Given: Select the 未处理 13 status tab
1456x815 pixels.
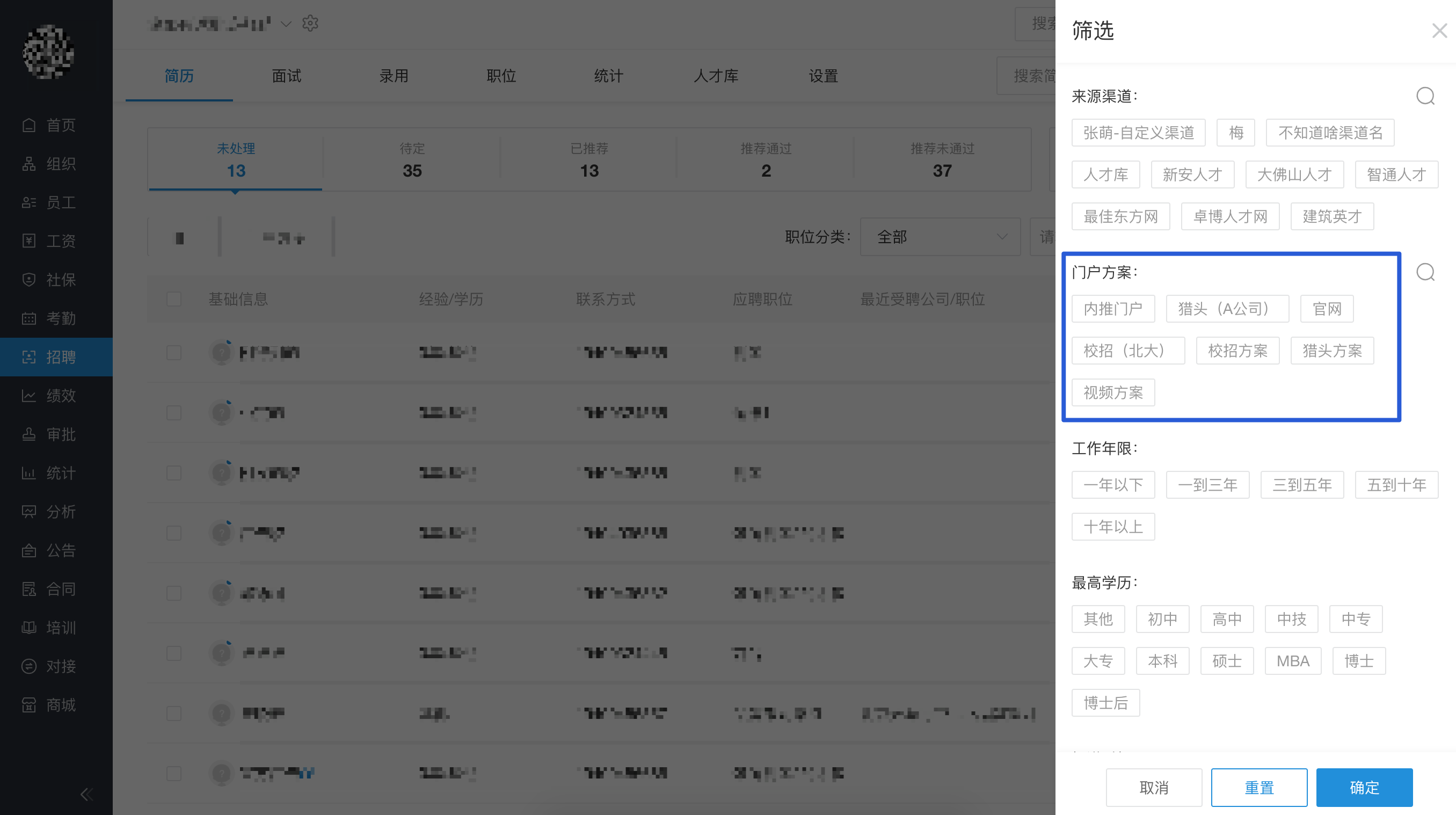Looking at the screenshot, I should 236,160.
